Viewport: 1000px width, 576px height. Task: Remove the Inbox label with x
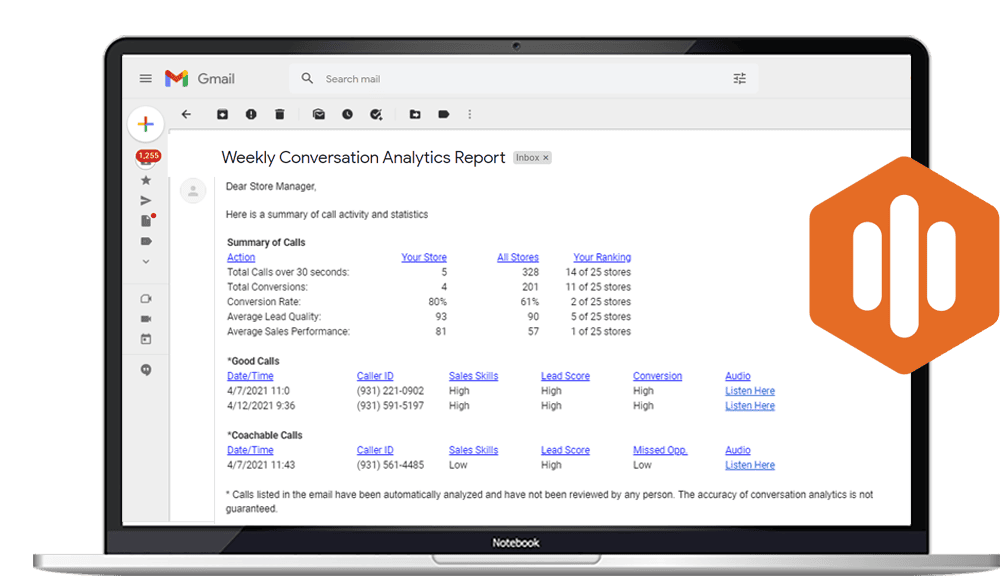click(x=546, y=158)
